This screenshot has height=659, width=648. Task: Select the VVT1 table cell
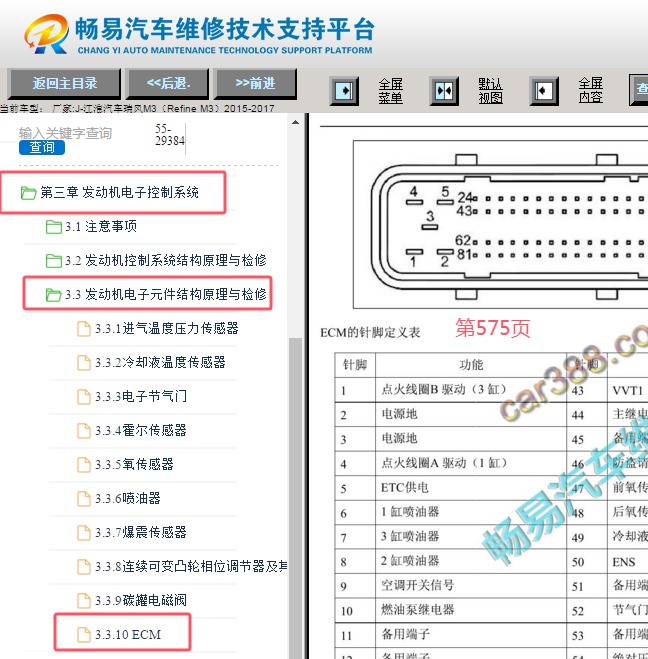click(628, 390)
